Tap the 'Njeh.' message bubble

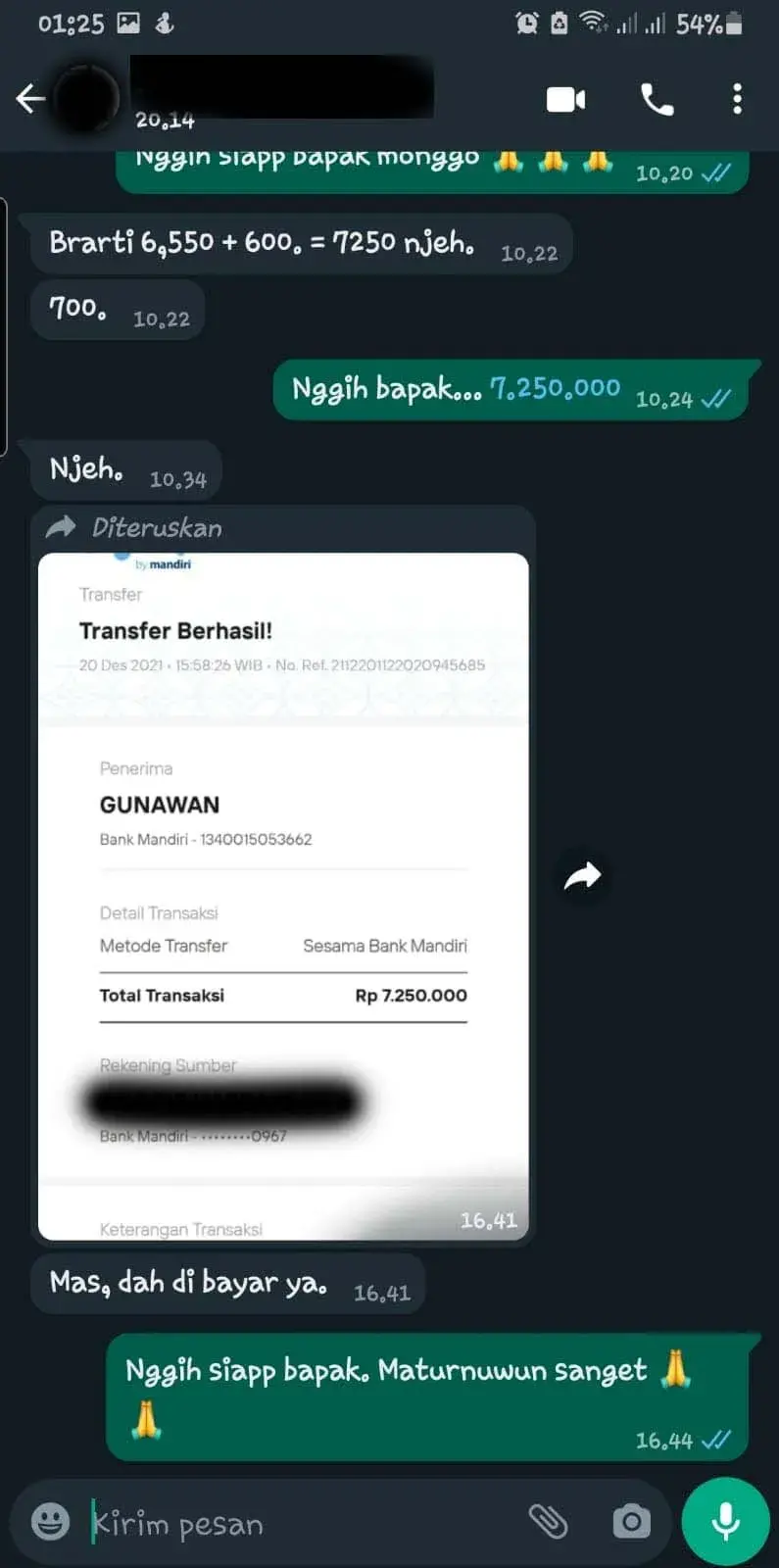click(x=126, y=470)
